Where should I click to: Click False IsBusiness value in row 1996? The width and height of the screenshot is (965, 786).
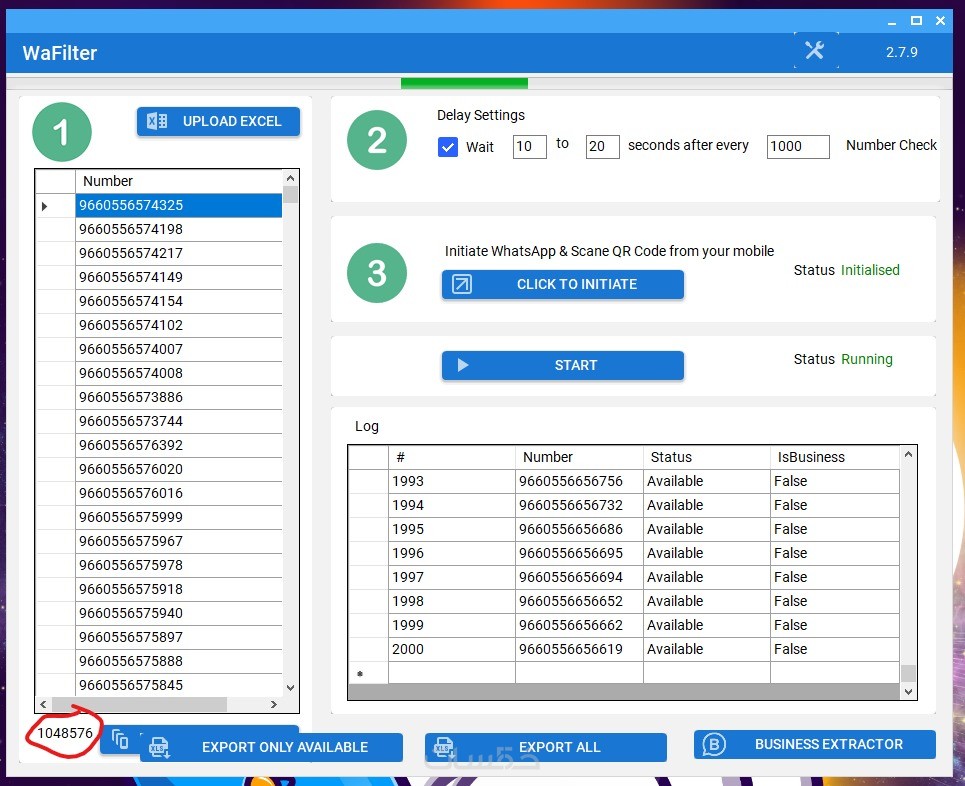pyautogui.click(x=835, y=553)
